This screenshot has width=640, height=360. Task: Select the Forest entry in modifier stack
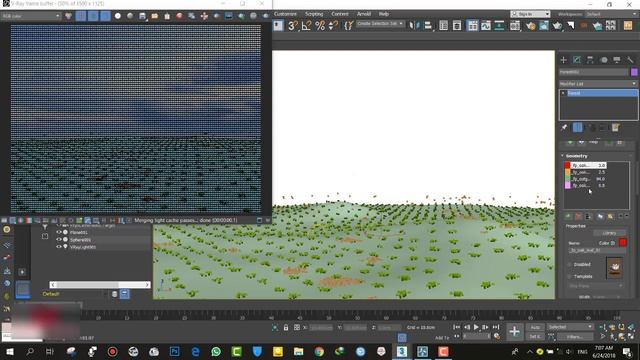[602, 93]
